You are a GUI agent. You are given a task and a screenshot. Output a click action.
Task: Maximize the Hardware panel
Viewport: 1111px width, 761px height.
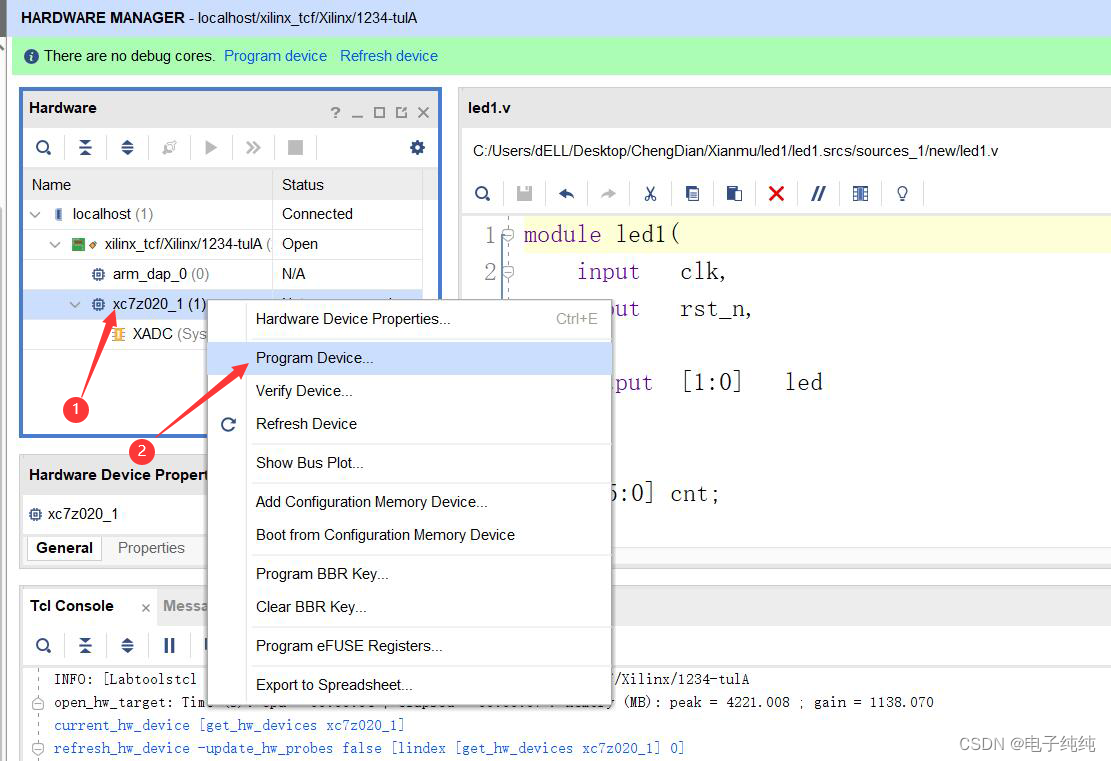click(380, 113)
